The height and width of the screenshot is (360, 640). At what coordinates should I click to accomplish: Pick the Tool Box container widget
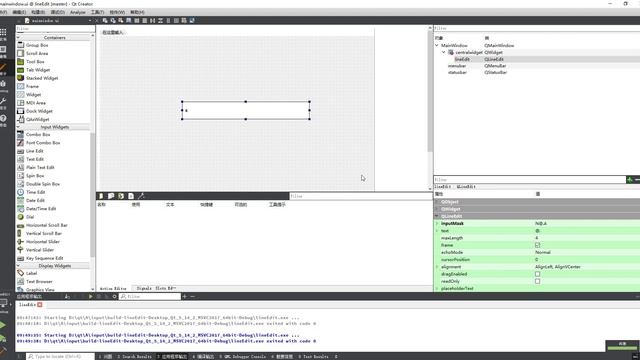coord(31,62)
